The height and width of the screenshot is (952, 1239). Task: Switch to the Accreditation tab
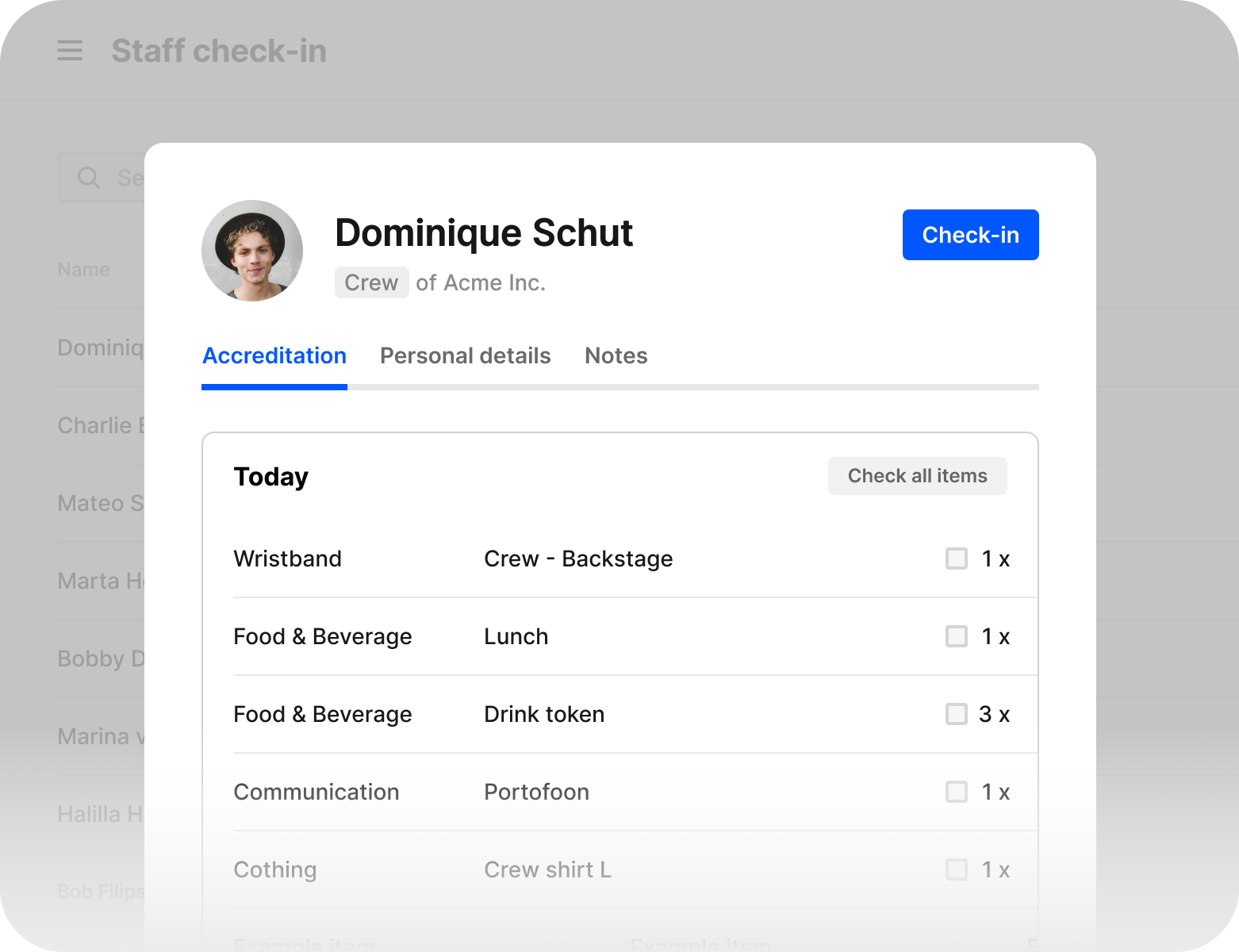[274, 356]
